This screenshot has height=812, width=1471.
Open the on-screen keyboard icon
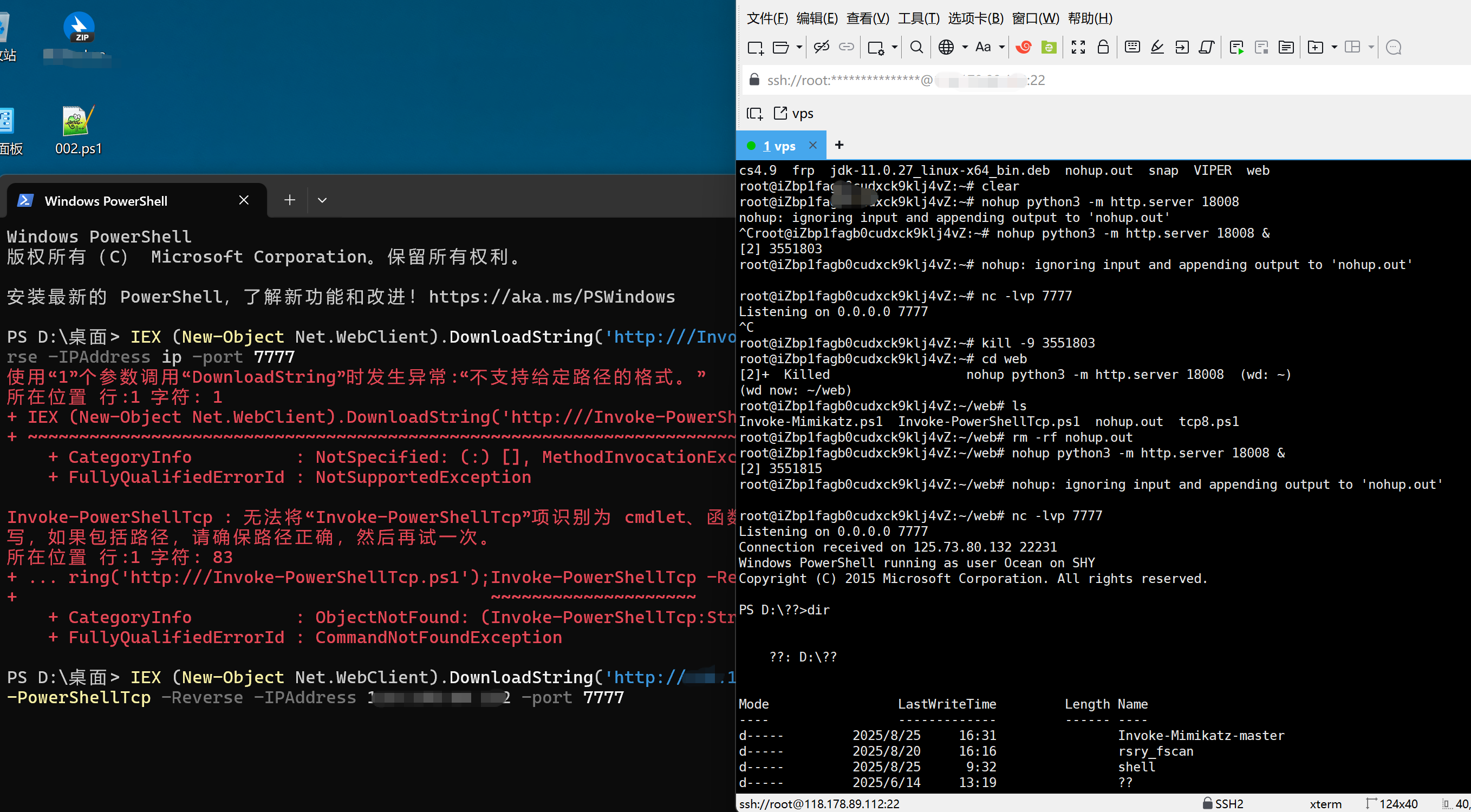click(1132, 47)
